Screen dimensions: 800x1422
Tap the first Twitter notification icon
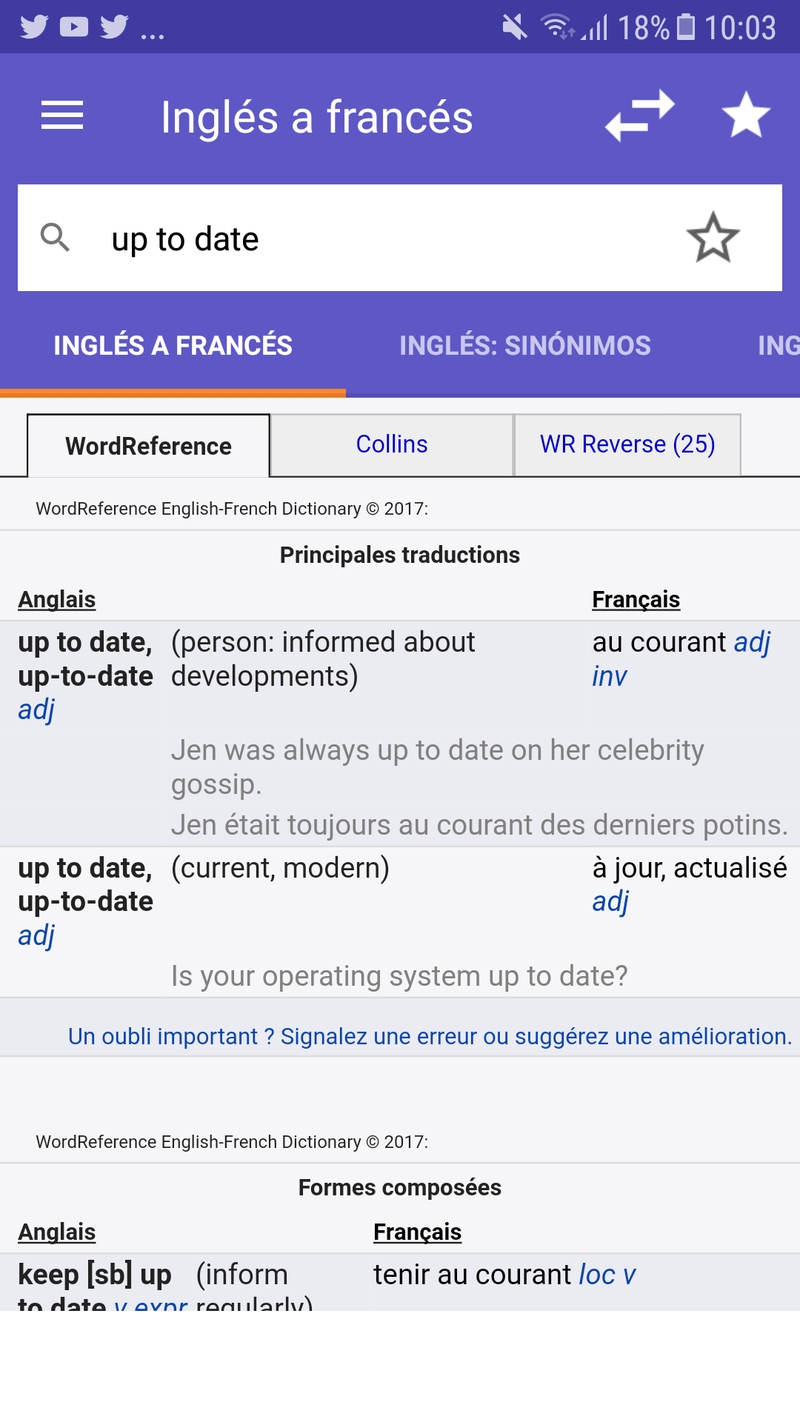coord(34,27)
